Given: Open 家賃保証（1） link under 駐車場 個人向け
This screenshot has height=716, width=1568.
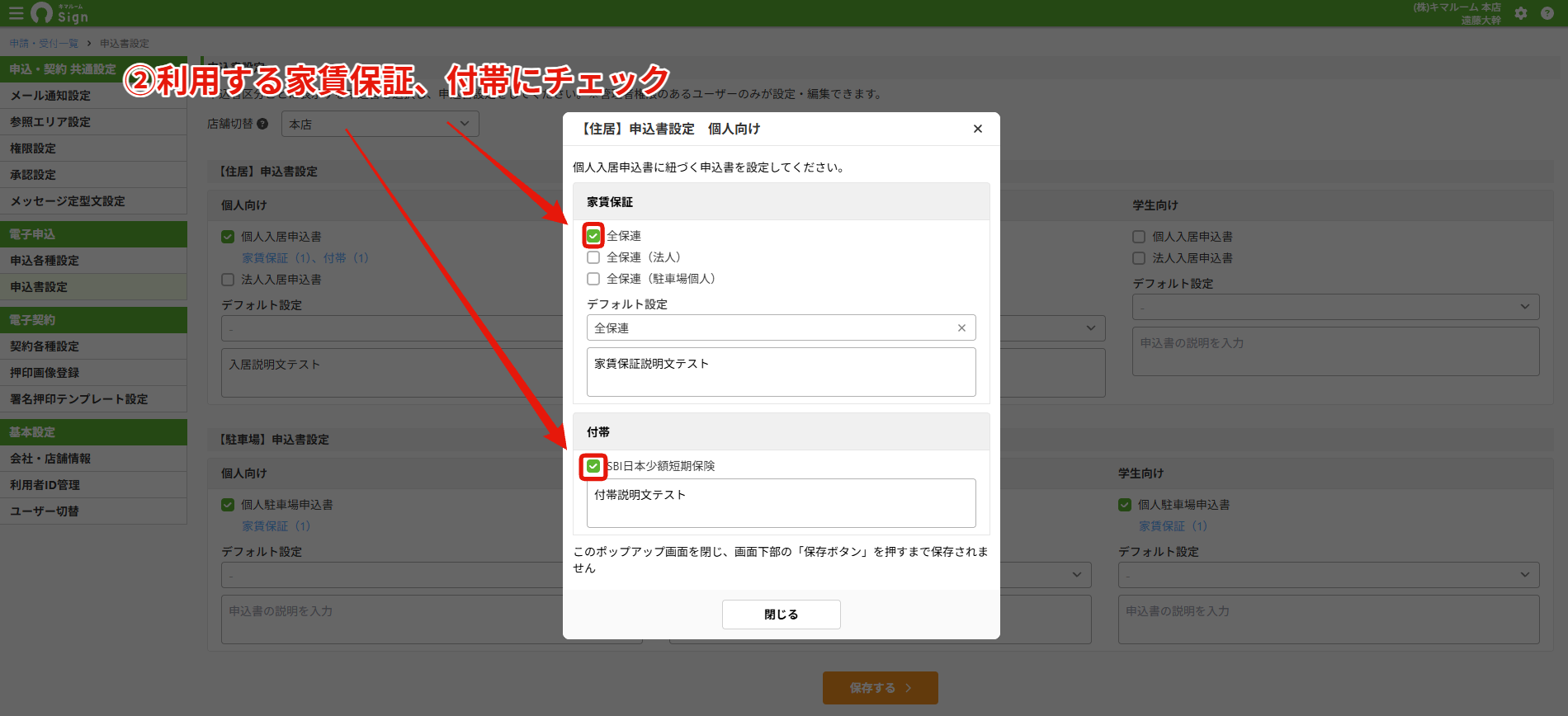Looking at the screenshot, I should tap(276, 526).
